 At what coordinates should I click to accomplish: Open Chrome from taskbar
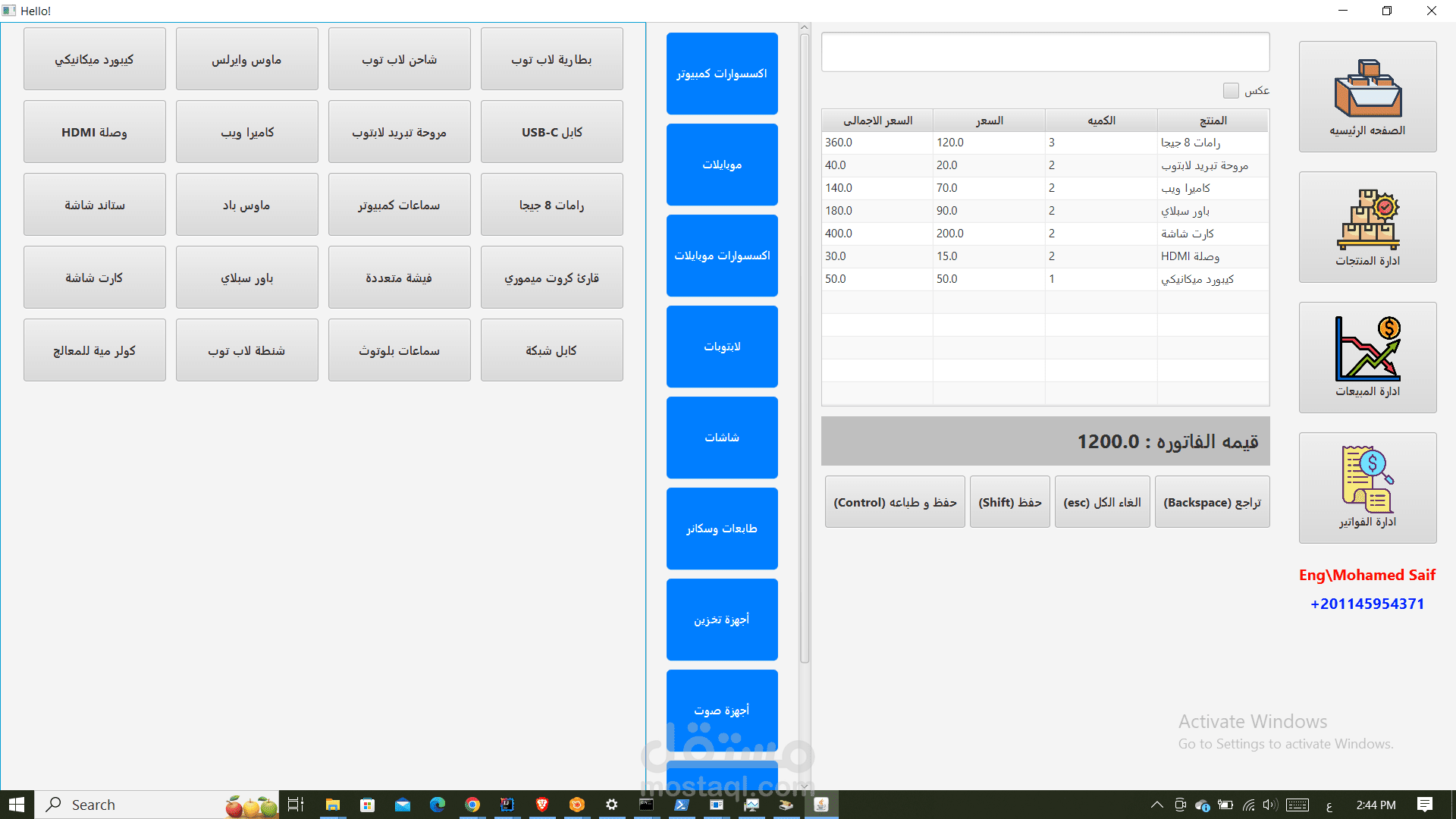(472, 805)
